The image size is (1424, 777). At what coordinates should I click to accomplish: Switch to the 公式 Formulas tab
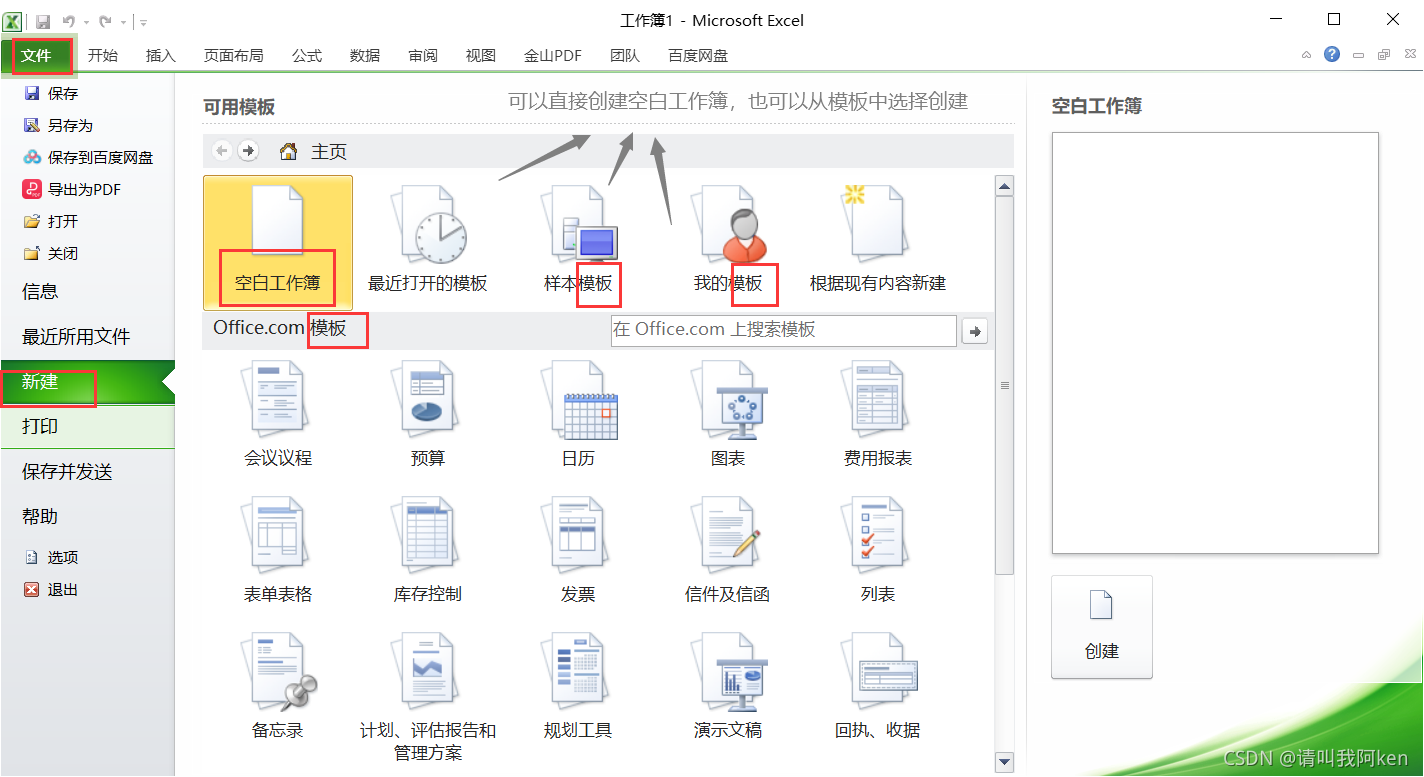(x=307, y=56)
